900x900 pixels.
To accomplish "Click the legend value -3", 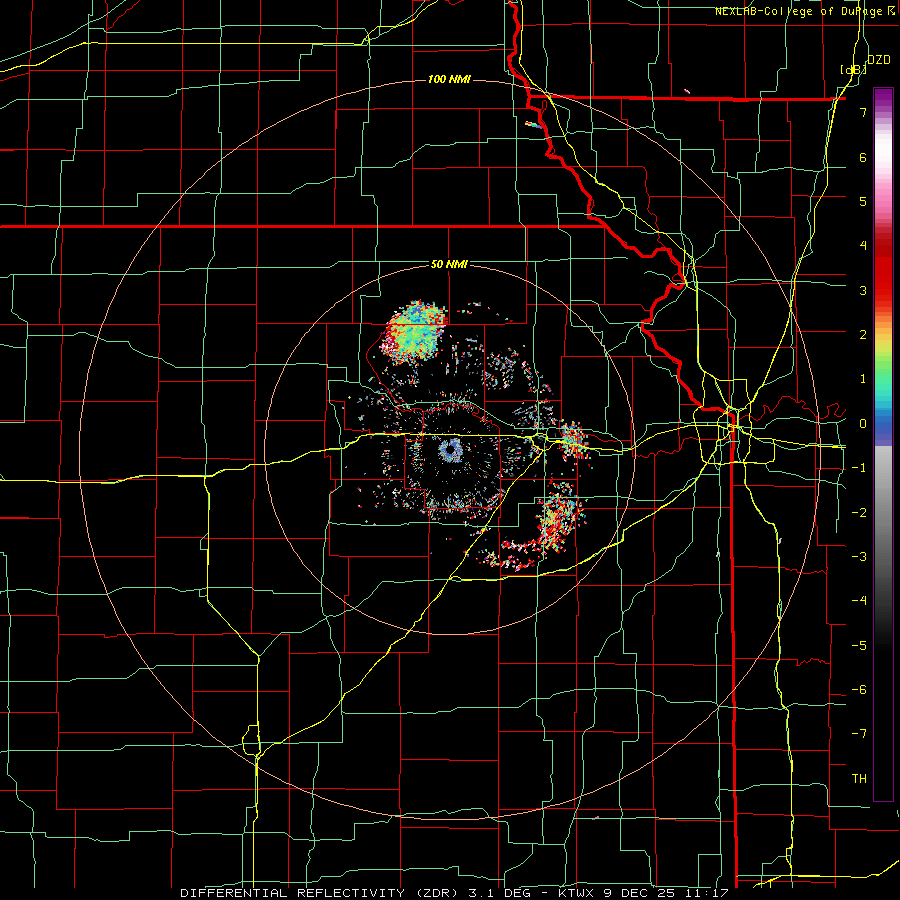I will (859, 557).
